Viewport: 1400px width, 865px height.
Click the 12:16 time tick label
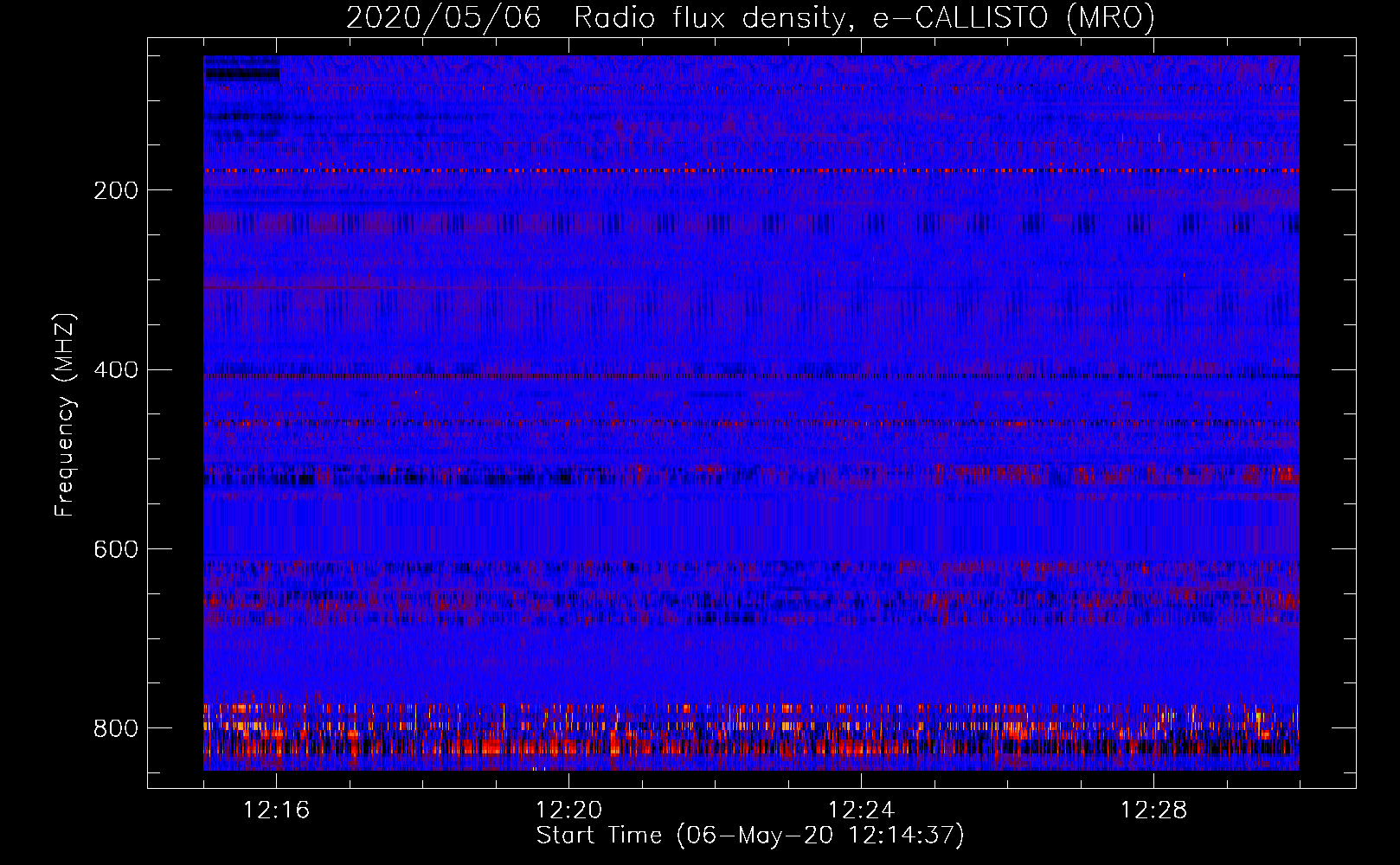pos(277,811)
